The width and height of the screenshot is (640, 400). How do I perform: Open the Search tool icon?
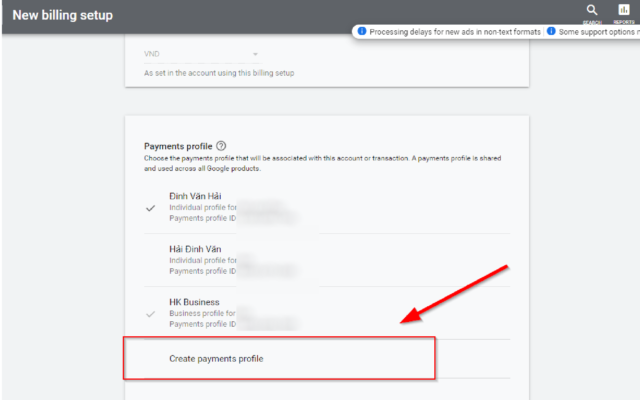pyautogui.click(x=592, y=10)
